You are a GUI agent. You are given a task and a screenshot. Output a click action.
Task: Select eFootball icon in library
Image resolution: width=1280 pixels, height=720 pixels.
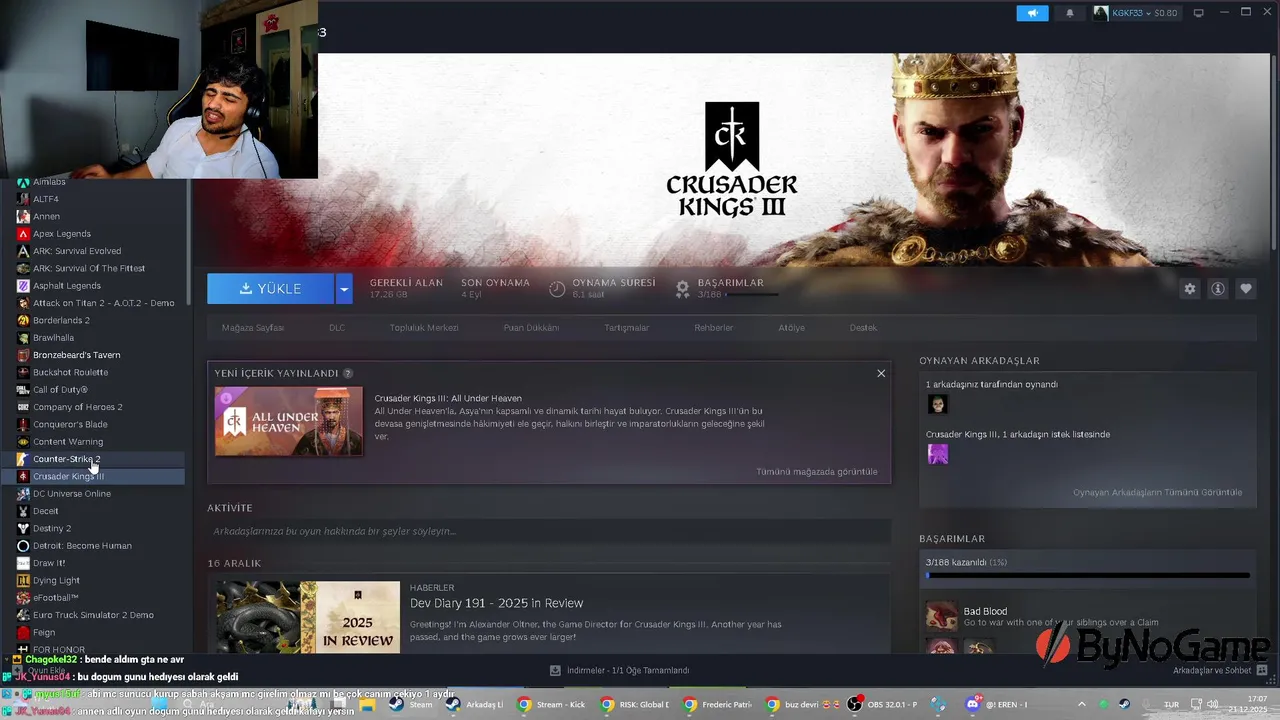coord(23,598)
